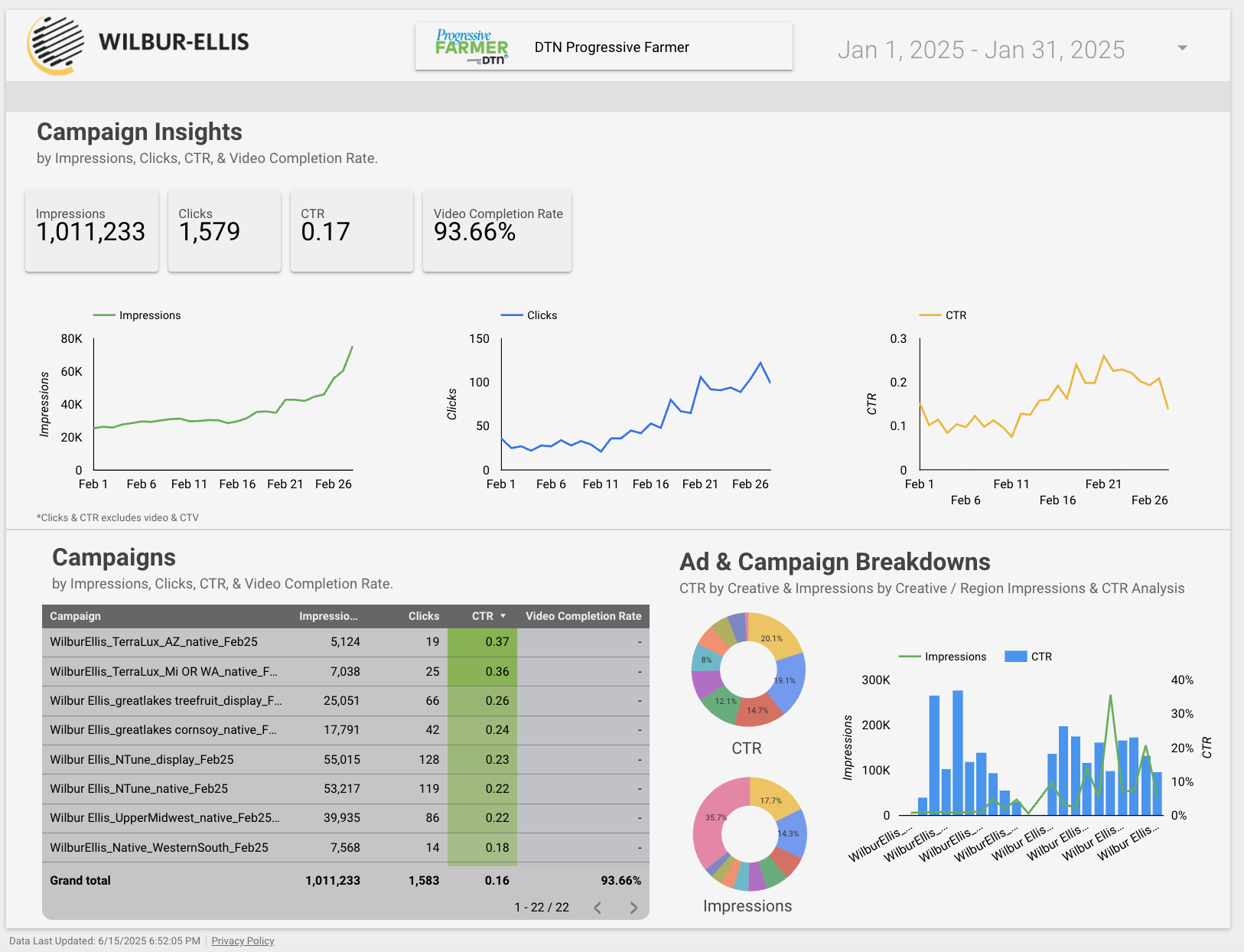The width and height of the screenshot is (1244, 952).
Task: Click the 8% slice of CTR donut
Action: (705, 659)
